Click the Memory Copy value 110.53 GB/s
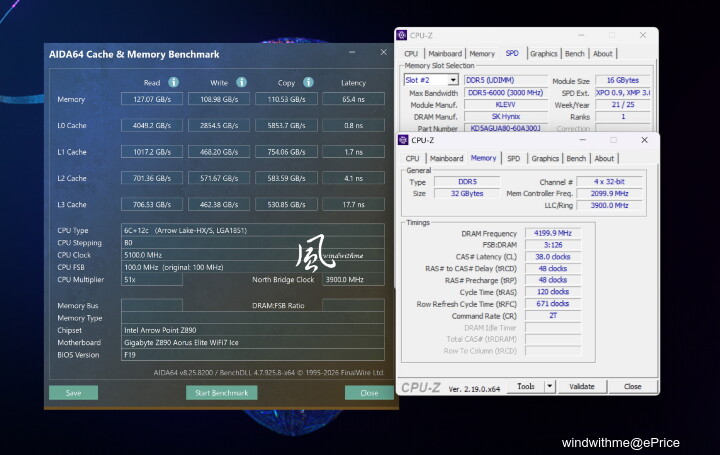The width and height of the screenshot is (720, 455). pyautogui.click(x=286, y=99)
